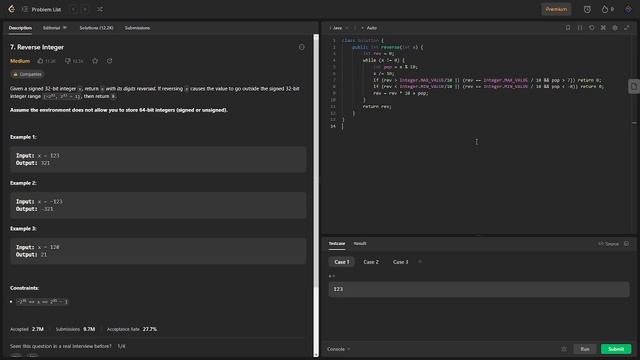Pick a random problem shuffle icon
This screenshot has width=640, height=360.
coord(100,9)
